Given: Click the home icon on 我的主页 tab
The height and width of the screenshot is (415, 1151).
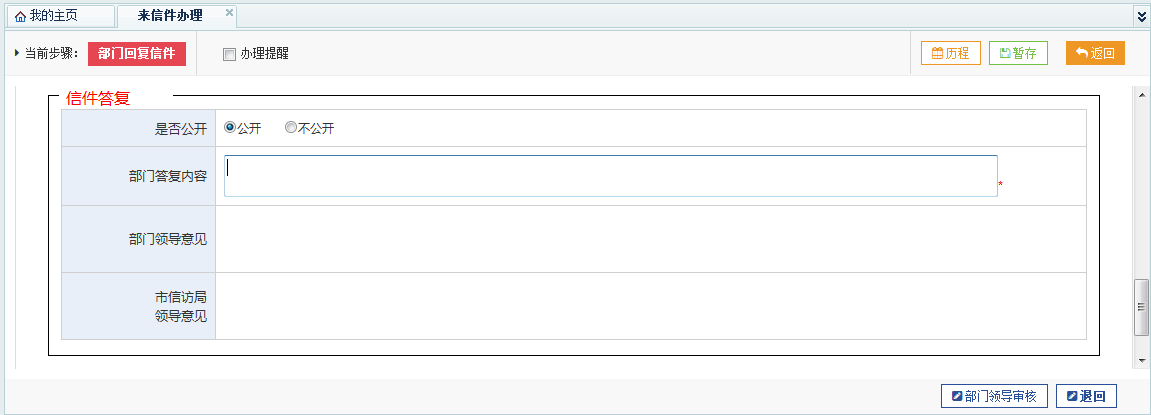Looking at the screenshot, I should (21, 16).
